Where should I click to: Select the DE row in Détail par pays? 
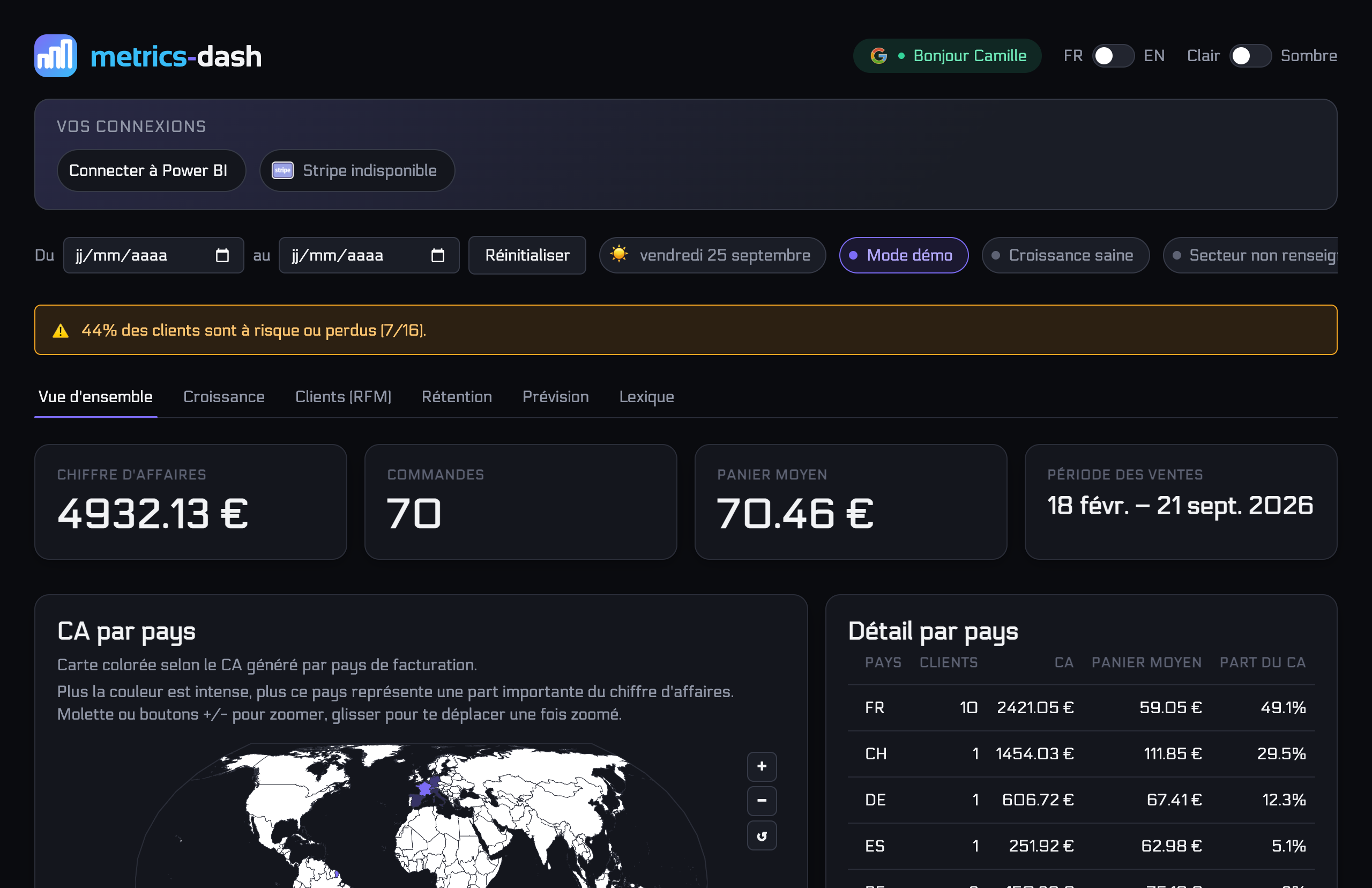pos(1081,801)
